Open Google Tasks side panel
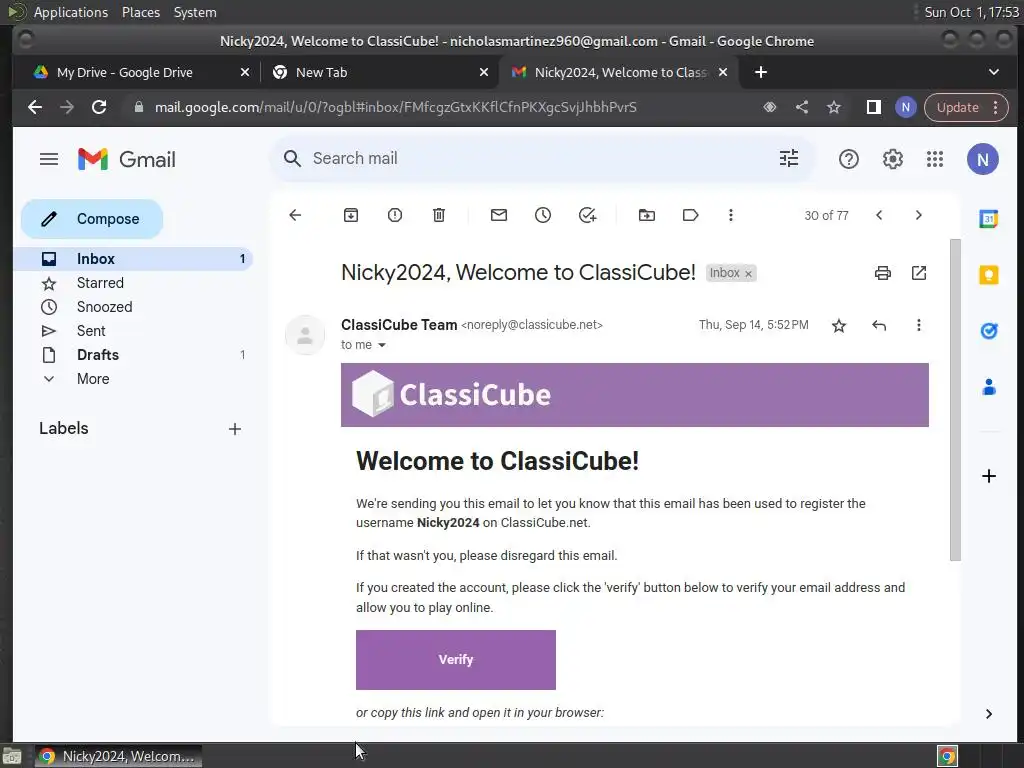Screen dimensions: 1024x768 point(989,331)
